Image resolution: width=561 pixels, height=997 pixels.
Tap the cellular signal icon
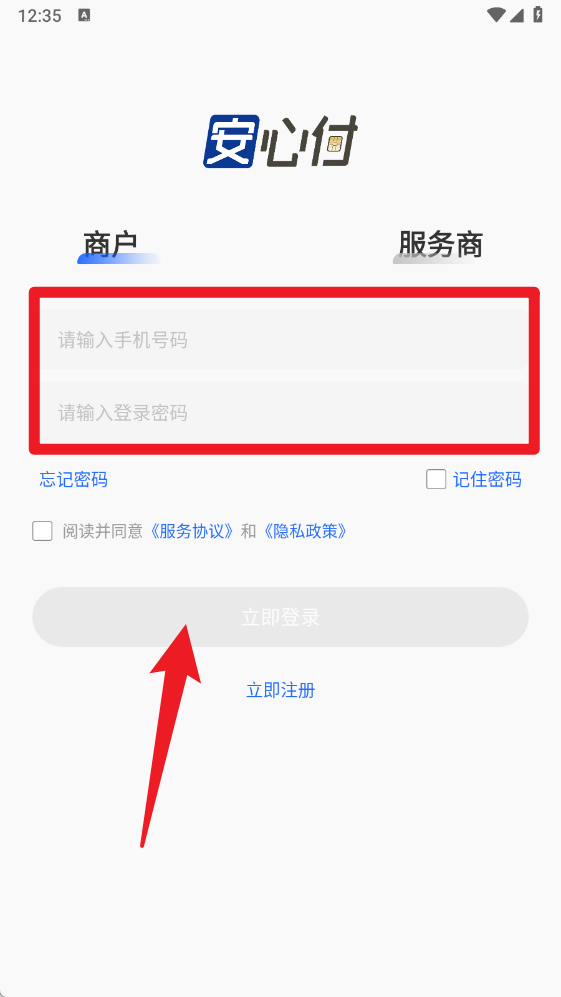coord(516,15)
